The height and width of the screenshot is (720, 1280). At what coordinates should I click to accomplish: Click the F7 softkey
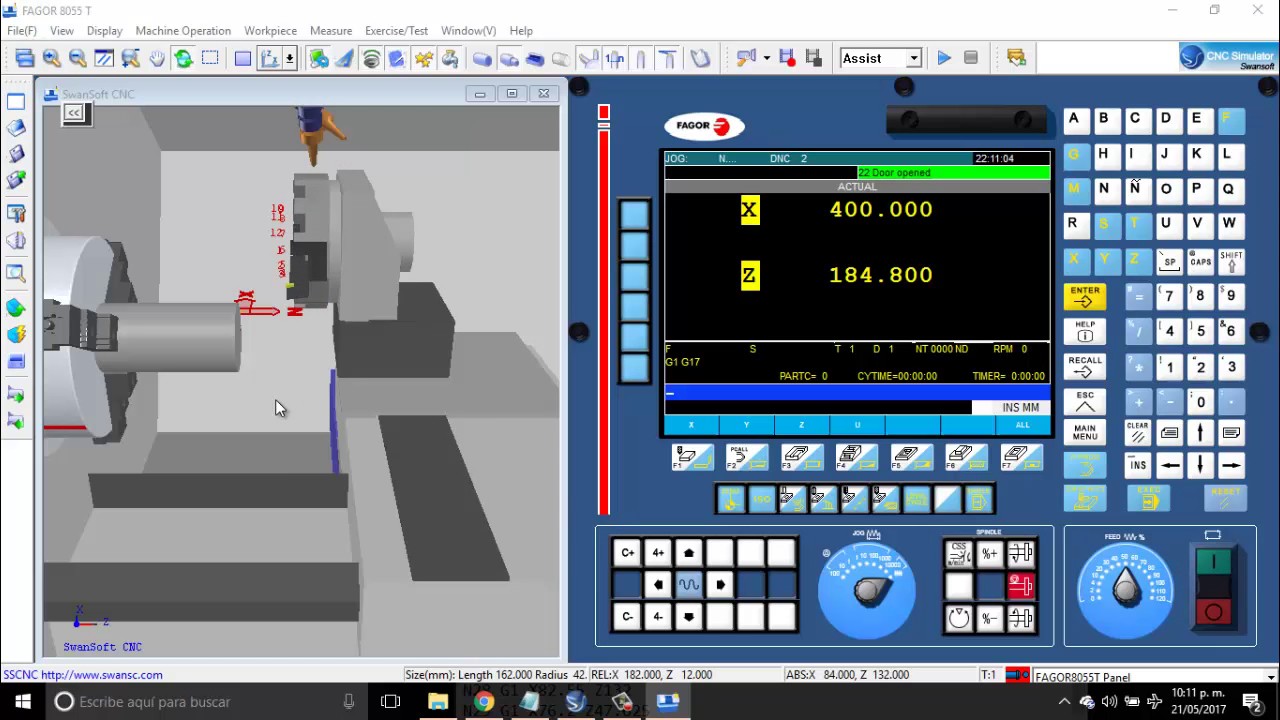click(x=1021, y=458)
